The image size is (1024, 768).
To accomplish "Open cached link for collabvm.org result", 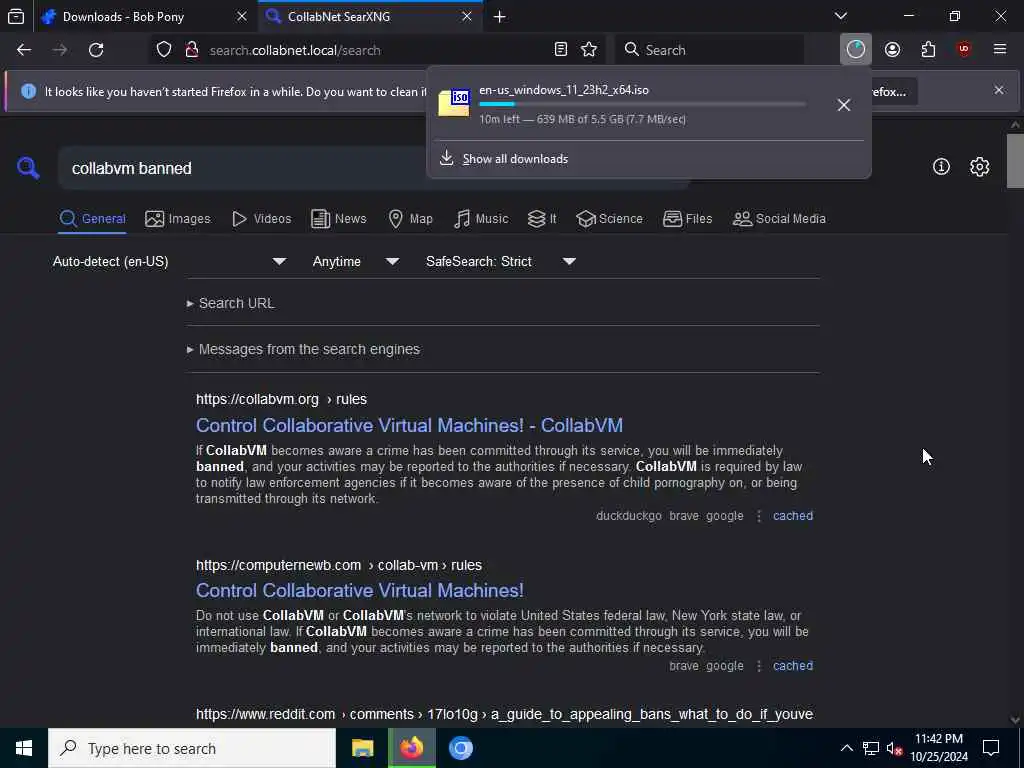I will coord(793,516).
